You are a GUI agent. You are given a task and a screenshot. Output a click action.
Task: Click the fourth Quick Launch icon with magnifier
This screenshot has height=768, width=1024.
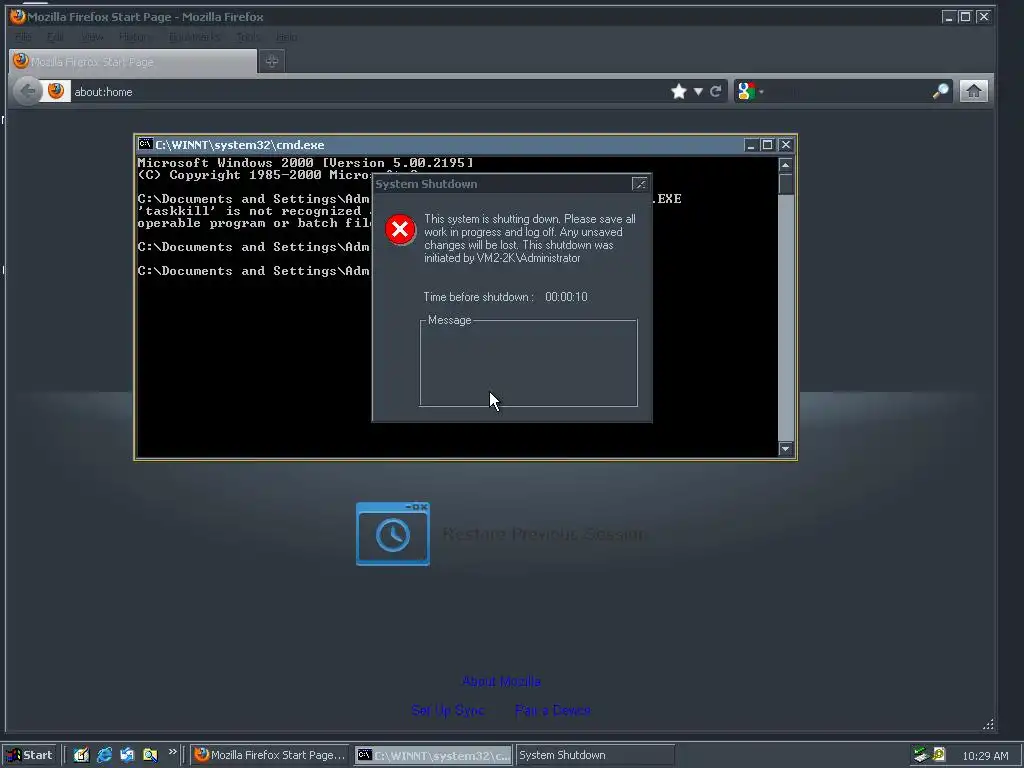pyautogui.click(x=150, y=755)
